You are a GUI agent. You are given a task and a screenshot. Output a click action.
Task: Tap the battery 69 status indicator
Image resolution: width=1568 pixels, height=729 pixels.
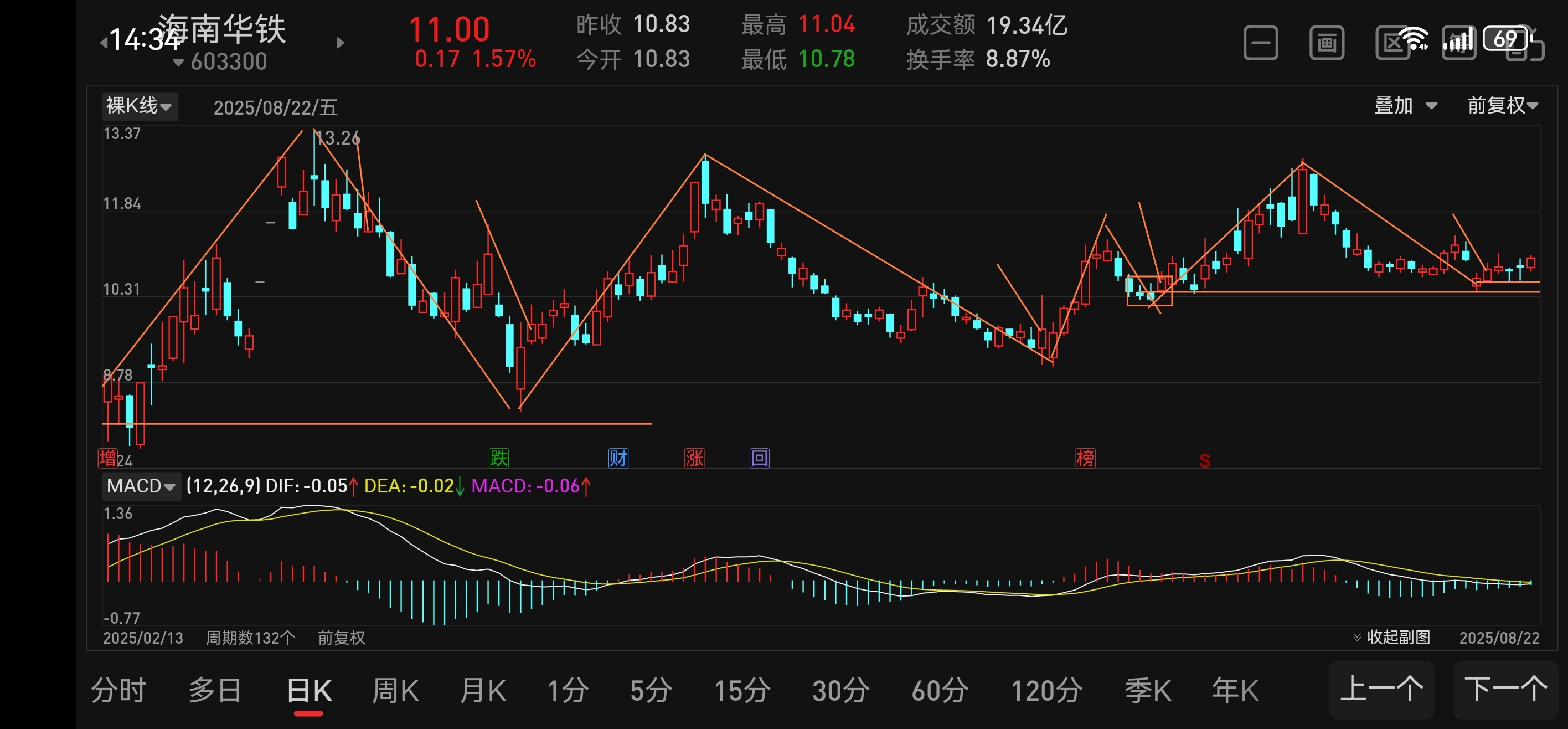pyautogui.click(x=1507, y=39)
